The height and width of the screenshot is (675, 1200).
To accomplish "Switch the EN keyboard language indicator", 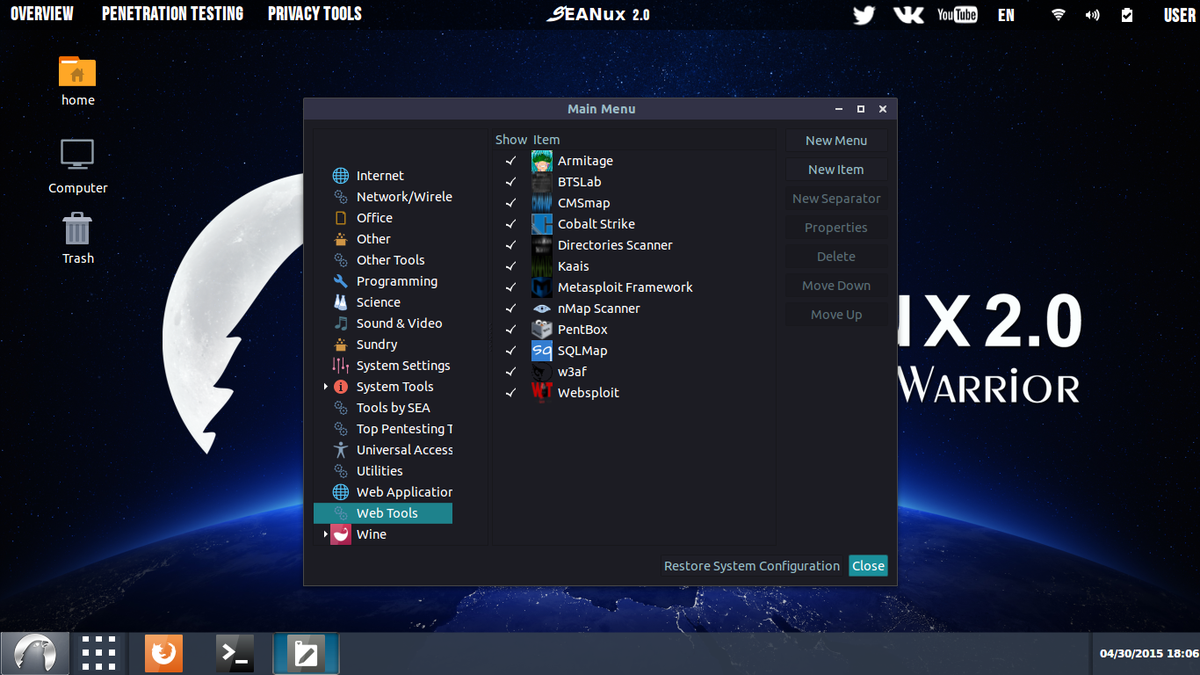I will pos(1006,15).
